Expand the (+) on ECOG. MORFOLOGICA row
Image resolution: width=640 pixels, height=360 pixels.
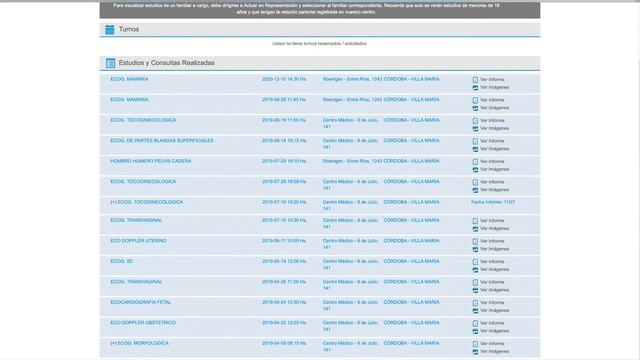[113, 343]
